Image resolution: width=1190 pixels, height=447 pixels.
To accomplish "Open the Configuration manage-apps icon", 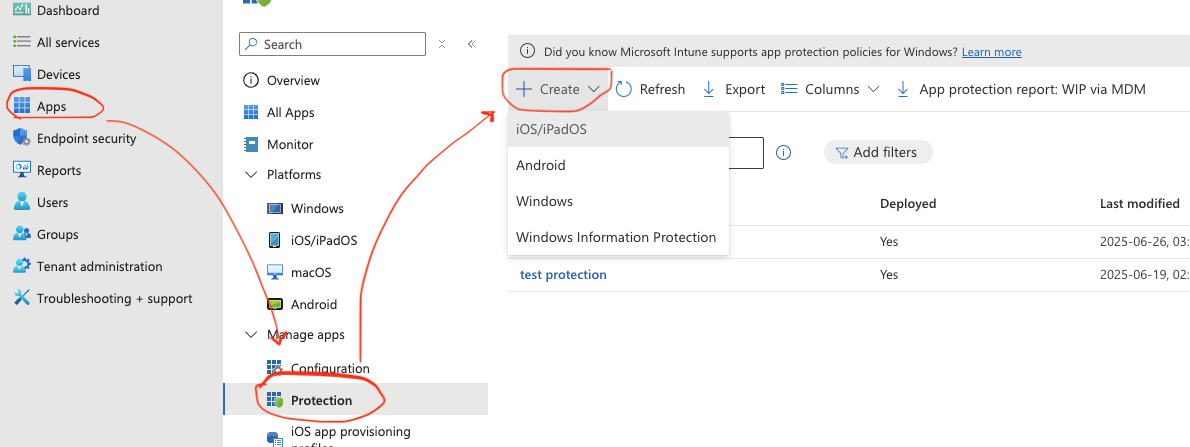I will pos(275,368).
